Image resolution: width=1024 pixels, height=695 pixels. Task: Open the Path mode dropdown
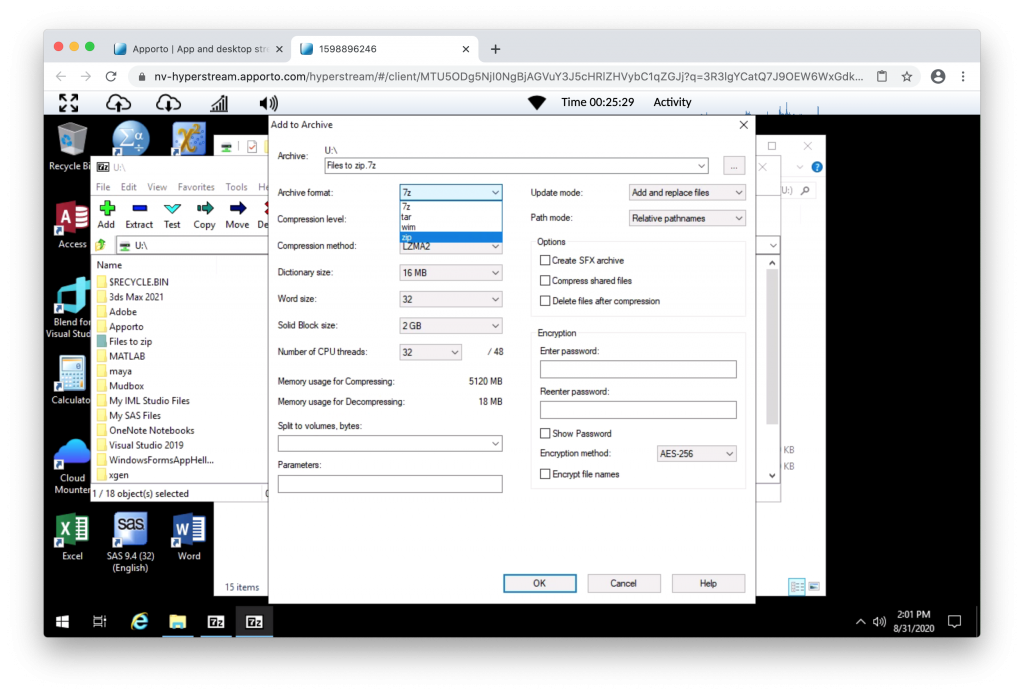point(687,218)
